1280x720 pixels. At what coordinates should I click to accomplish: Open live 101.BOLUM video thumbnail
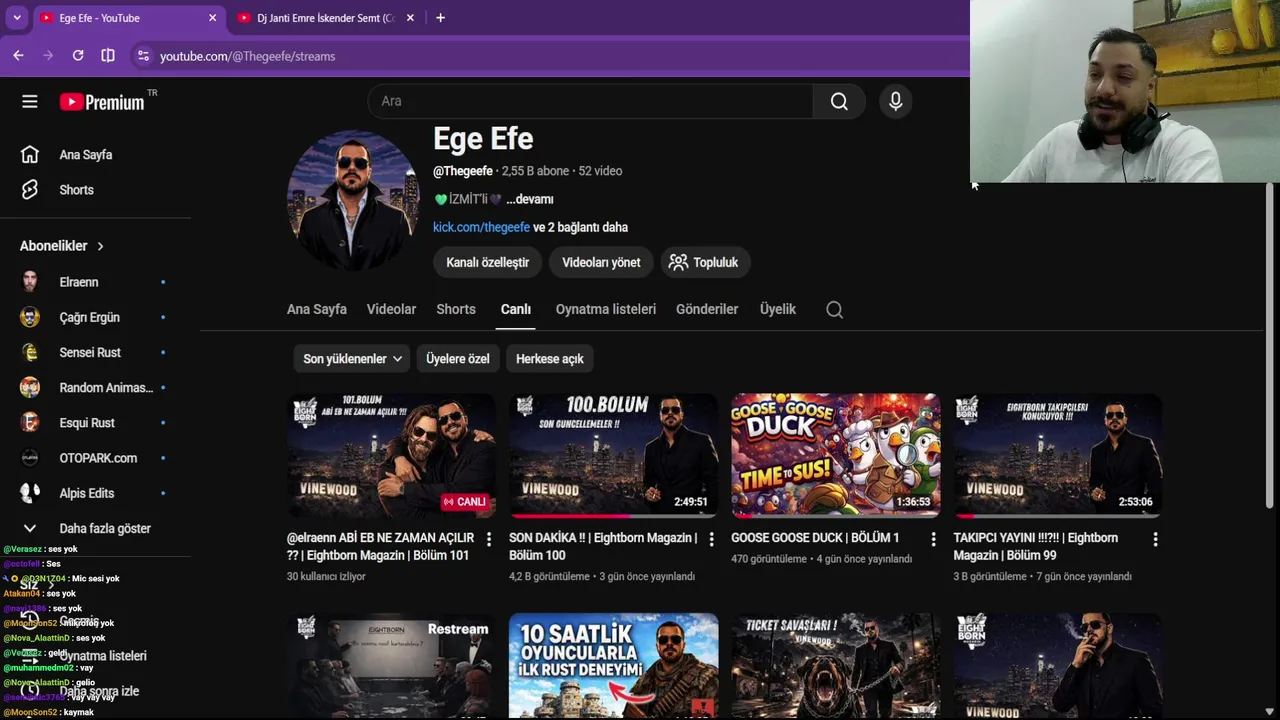(391, 455)
